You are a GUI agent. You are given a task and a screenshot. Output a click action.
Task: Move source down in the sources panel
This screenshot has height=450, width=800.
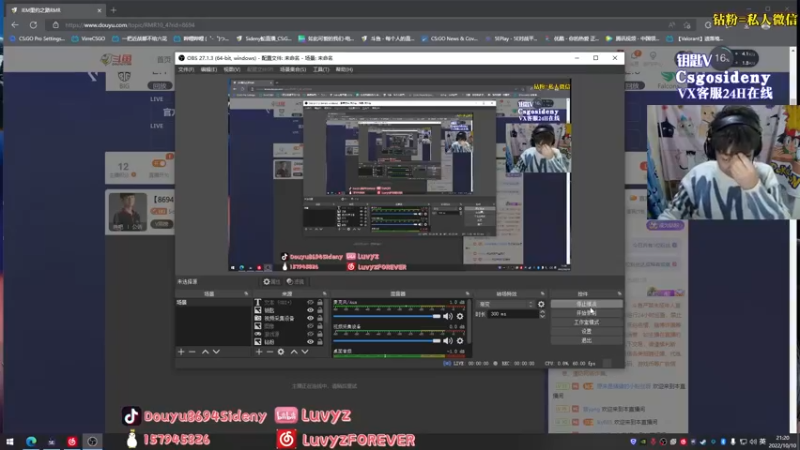coord(305,352)
